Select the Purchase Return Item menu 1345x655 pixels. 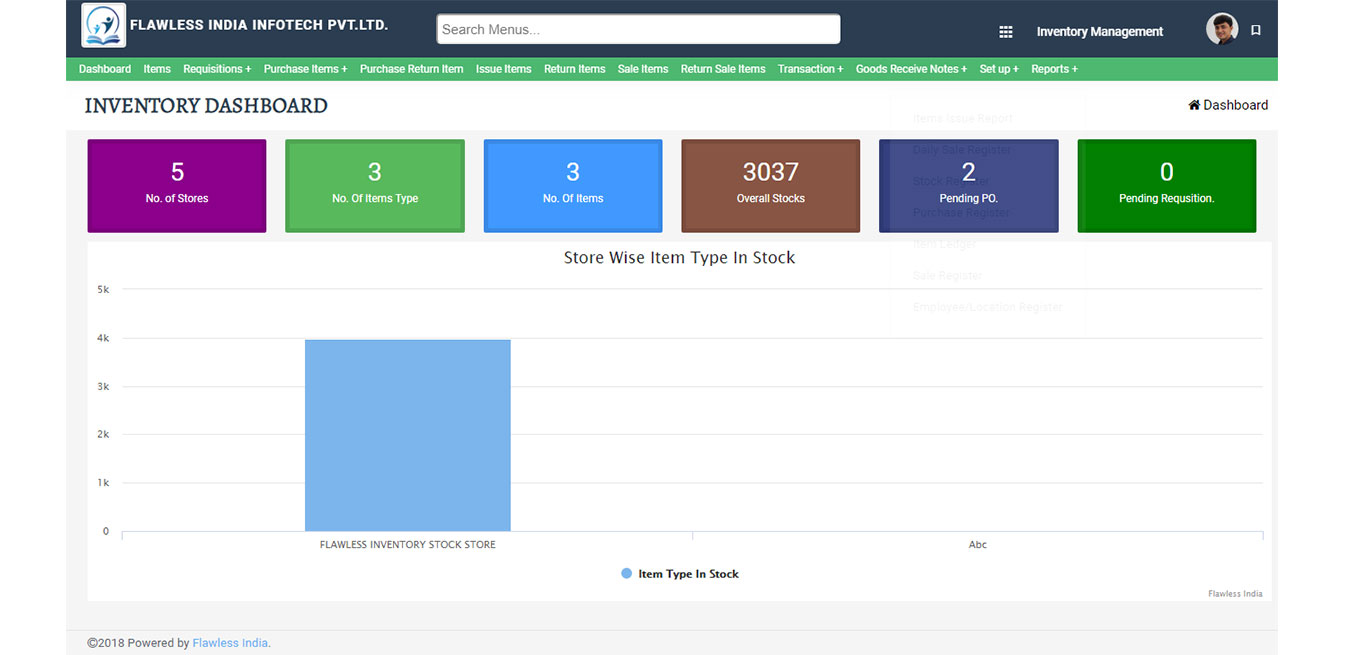coord(411,69)
